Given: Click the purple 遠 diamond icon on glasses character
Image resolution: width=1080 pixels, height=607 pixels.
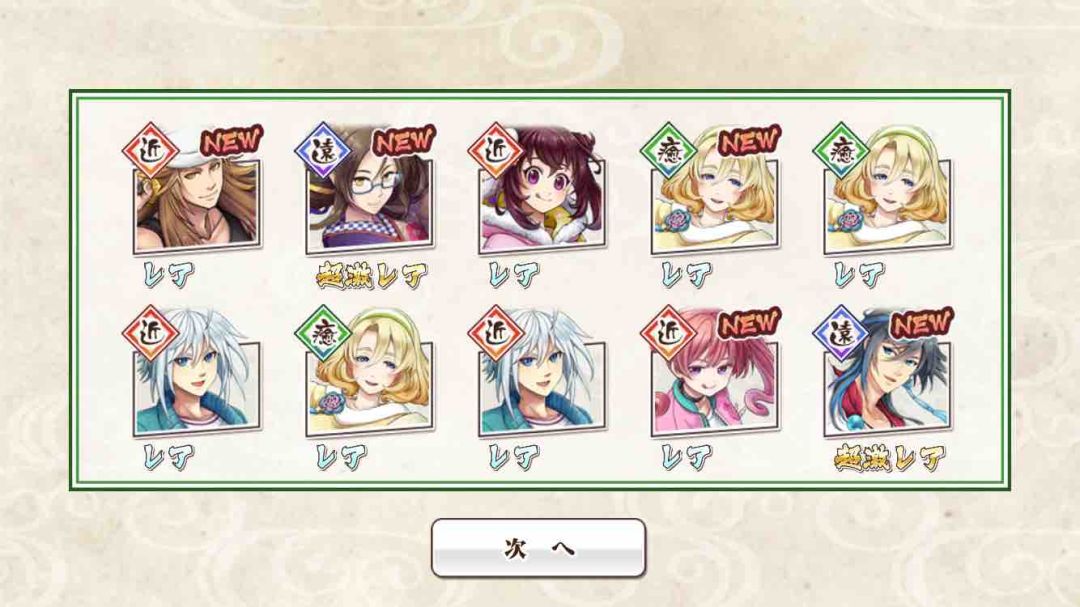Looking at the screenshot, I should tap(323, 150).
